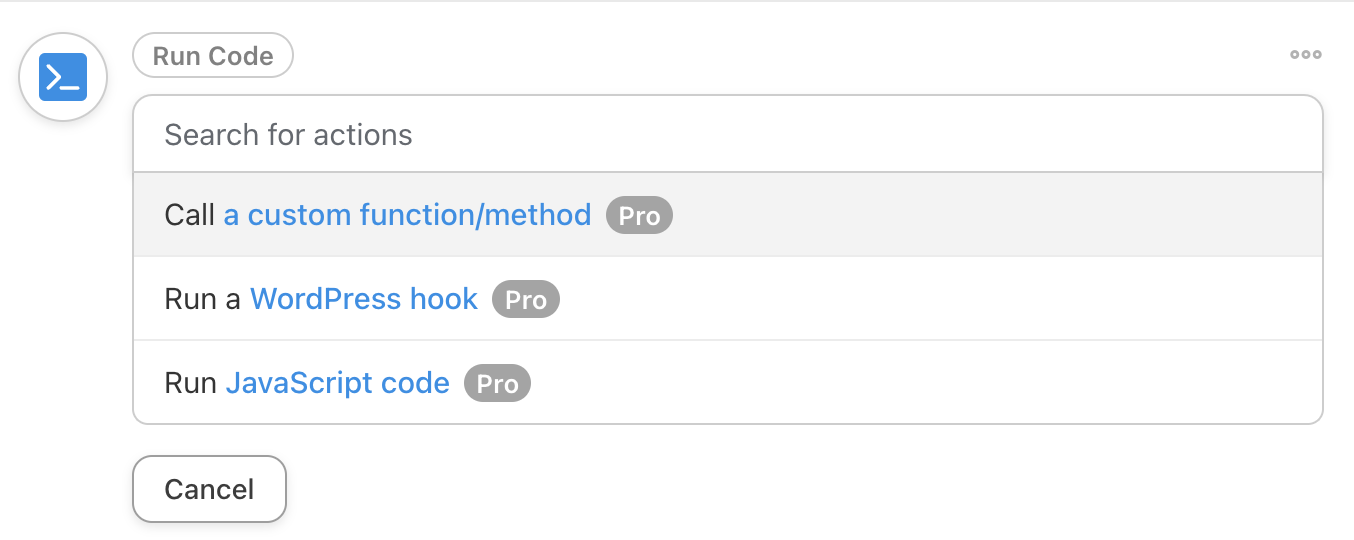Click the Pro badge beside custom function/method
1354x540 pixels.
(x=640, y=216)
